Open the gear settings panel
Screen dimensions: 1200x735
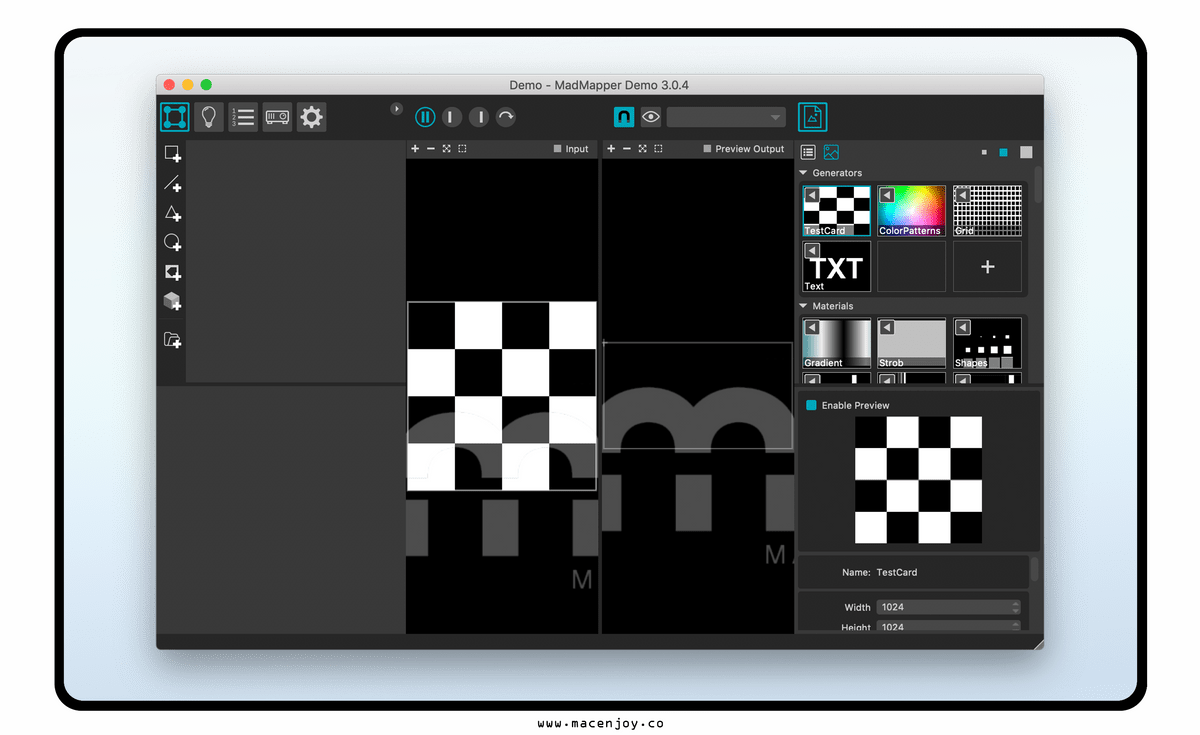pyautogui.click(x=312, y=117)
